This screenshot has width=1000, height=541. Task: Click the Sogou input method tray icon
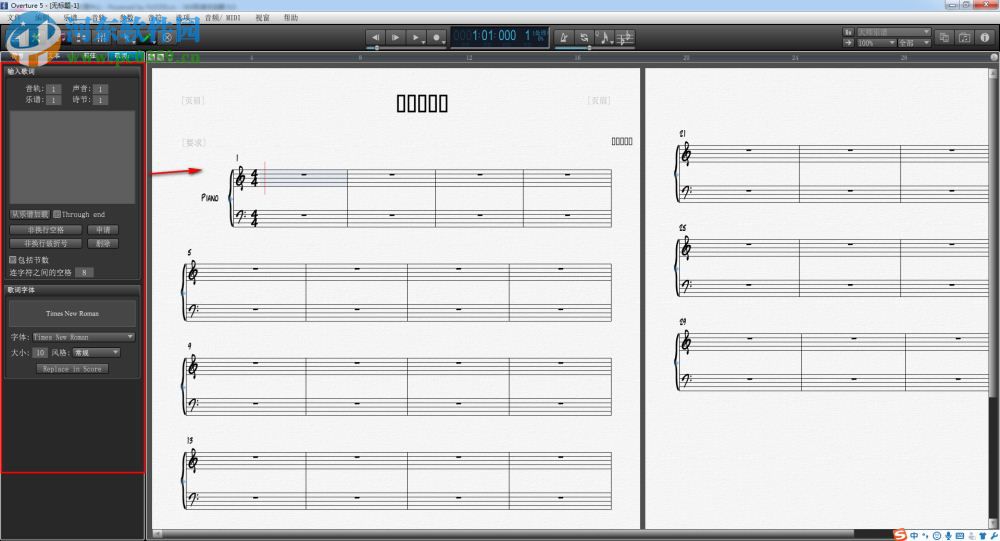coord(899,535)
